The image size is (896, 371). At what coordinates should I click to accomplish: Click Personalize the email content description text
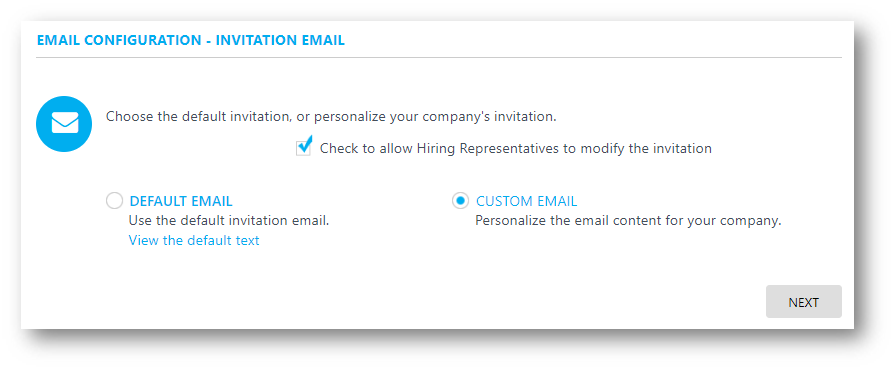click(x=628, y=221)
